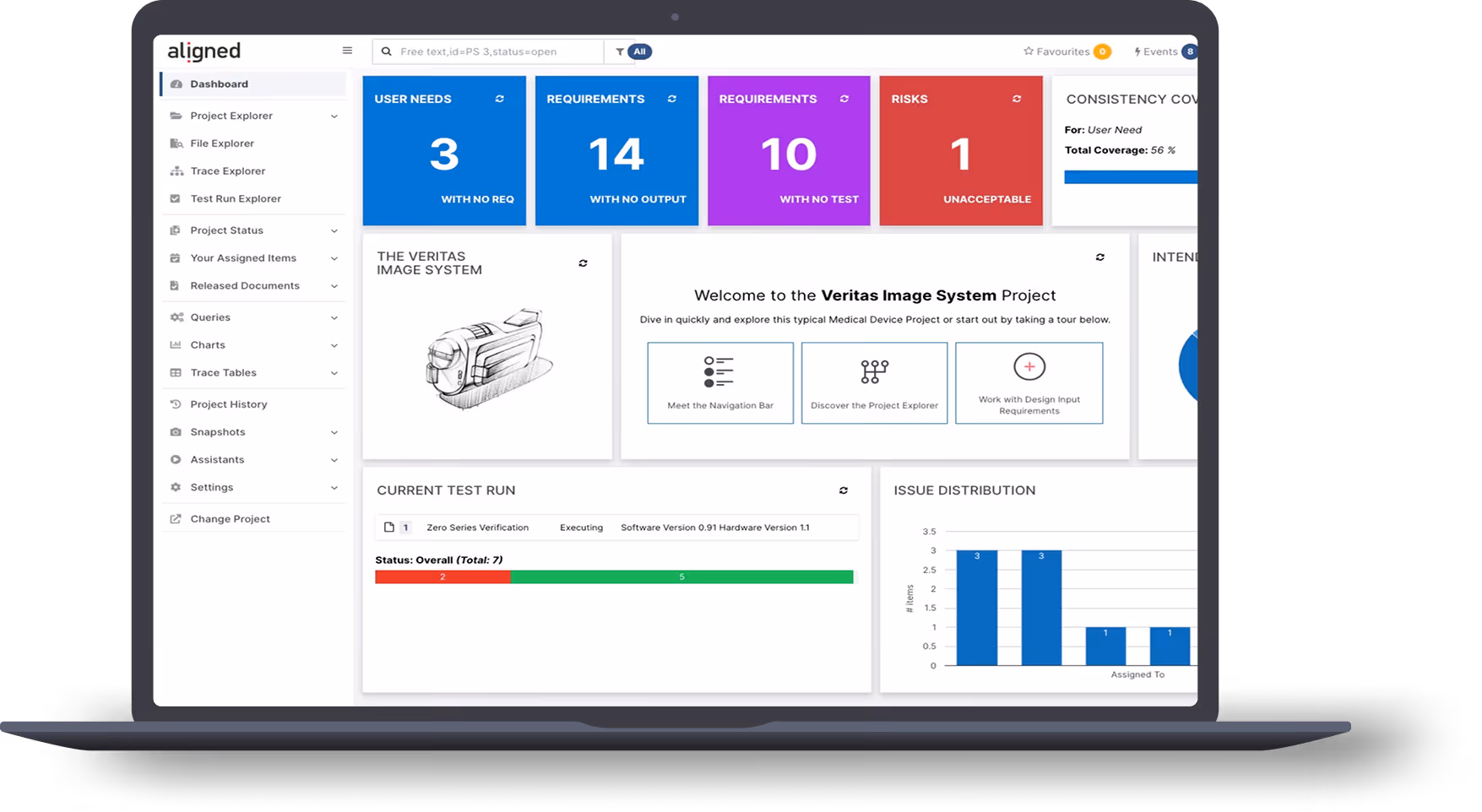The image size is (1482, 812).
Task: Click the document icon in test run row
Action: tap(389, 528)
